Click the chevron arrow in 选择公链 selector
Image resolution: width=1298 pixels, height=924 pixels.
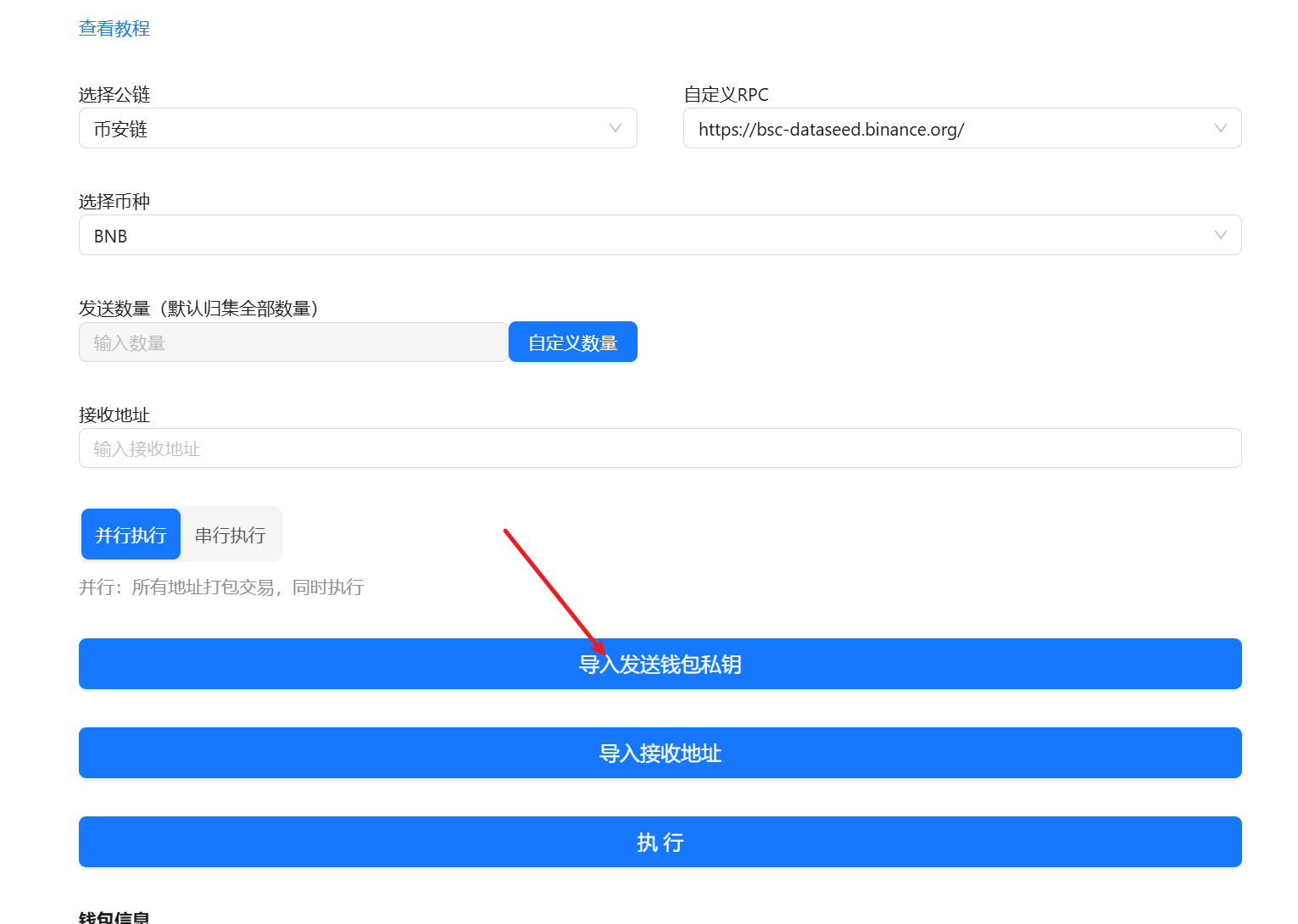click(616, 128)
